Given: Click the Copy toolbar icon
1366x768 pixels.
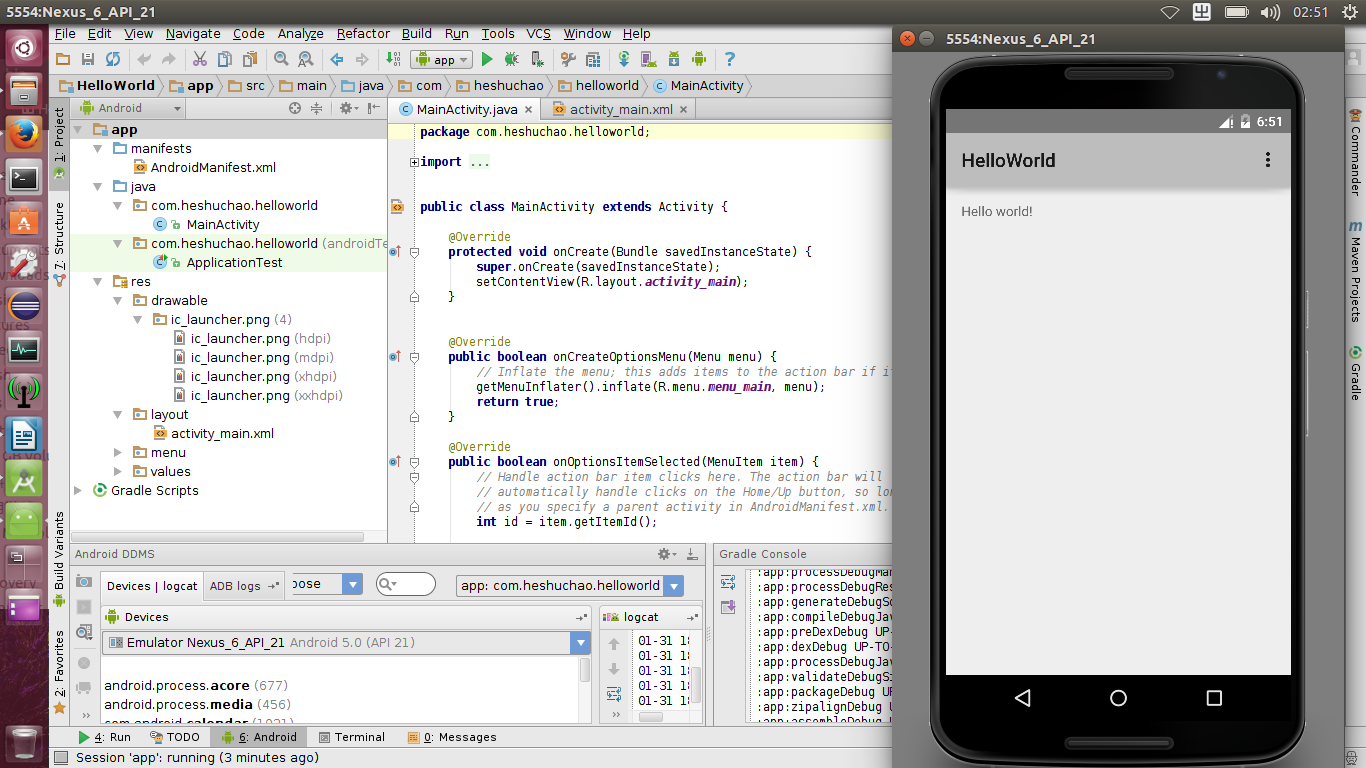Looking at the screenshot, I should click(224, 60).
